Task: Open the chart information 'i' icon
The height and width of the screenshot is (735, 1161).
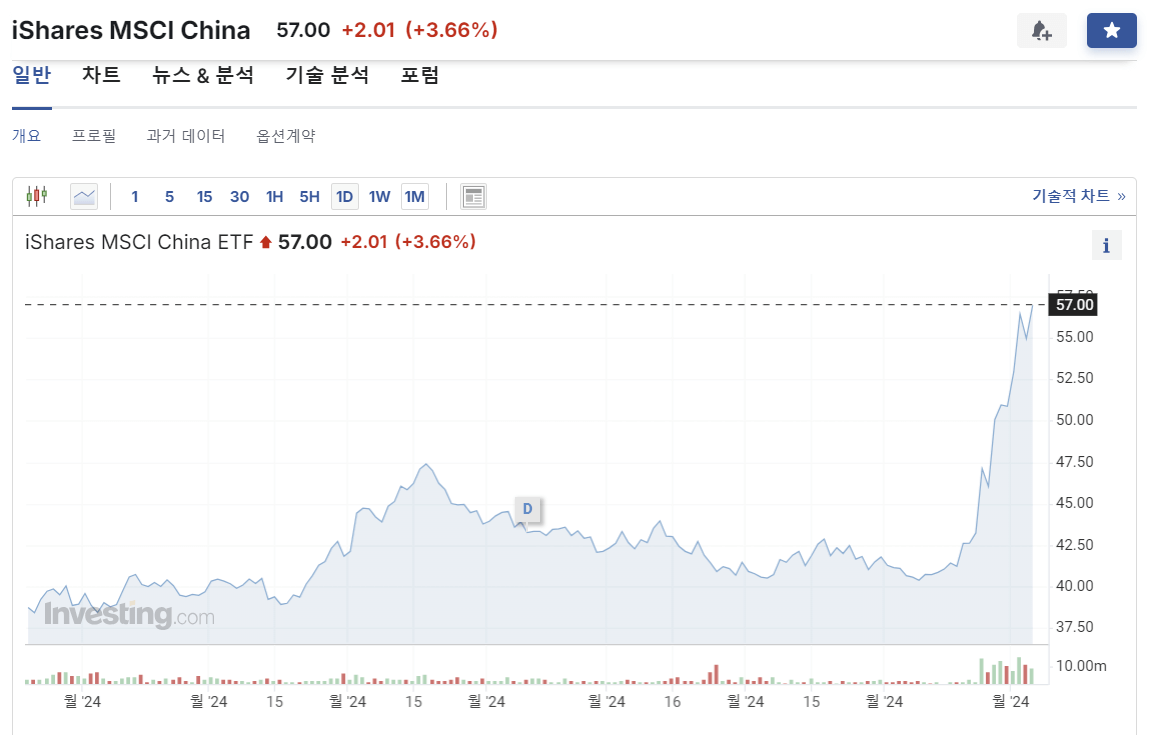Action: [1106, 244]
